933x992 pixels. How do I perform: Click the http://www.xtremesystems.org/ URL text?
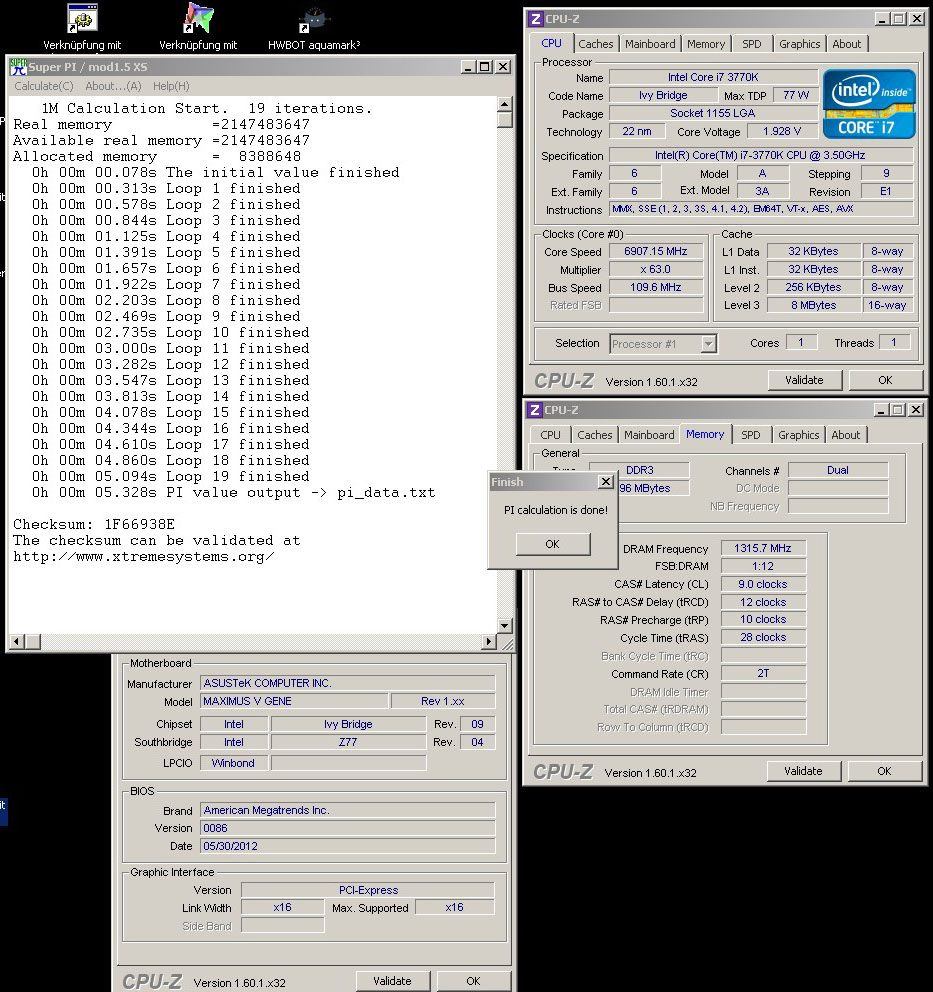(144, 557)
